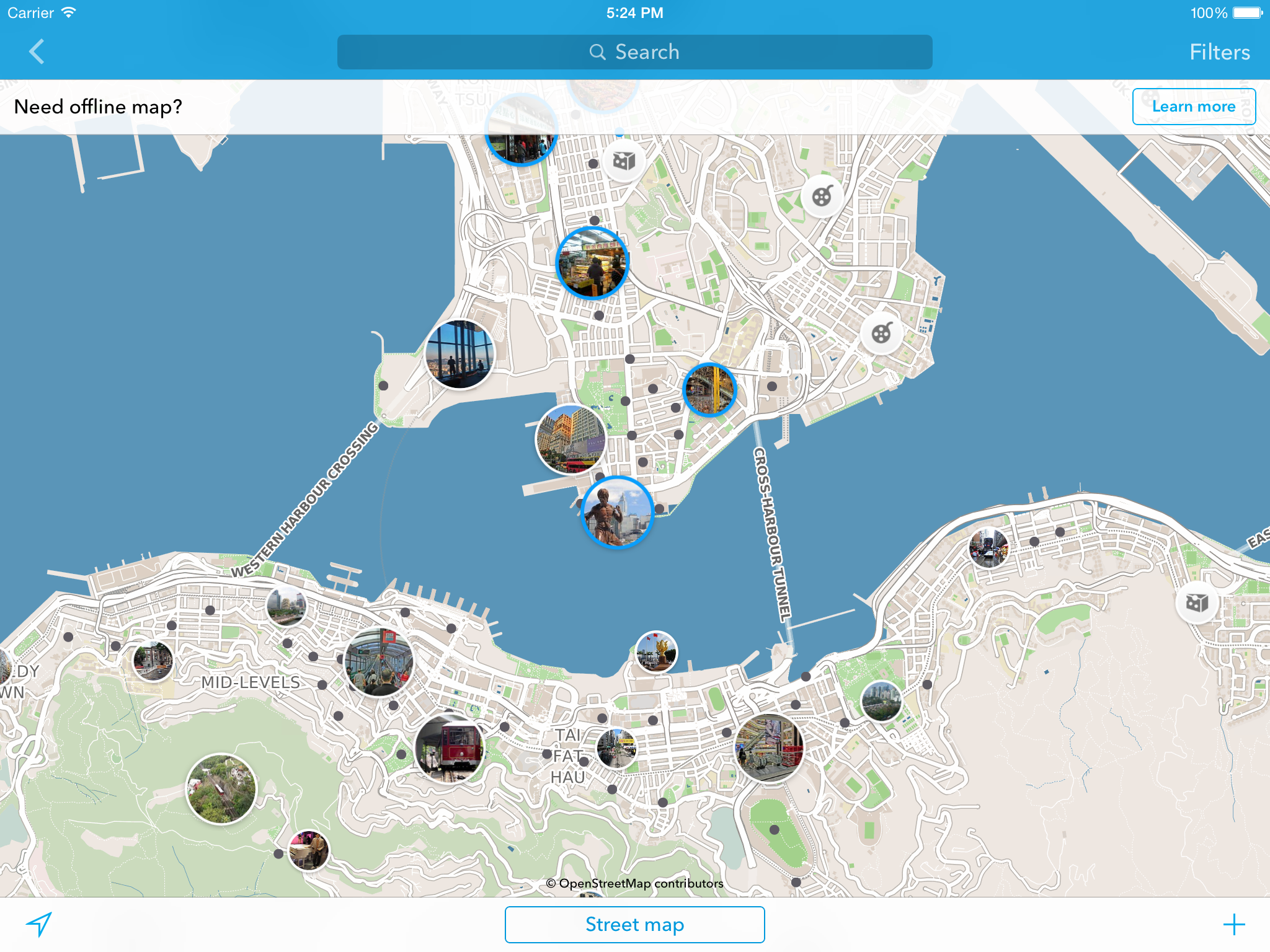Open the observation deck window photo marker
Screen dimensions: 1270x952
point(460,355)
